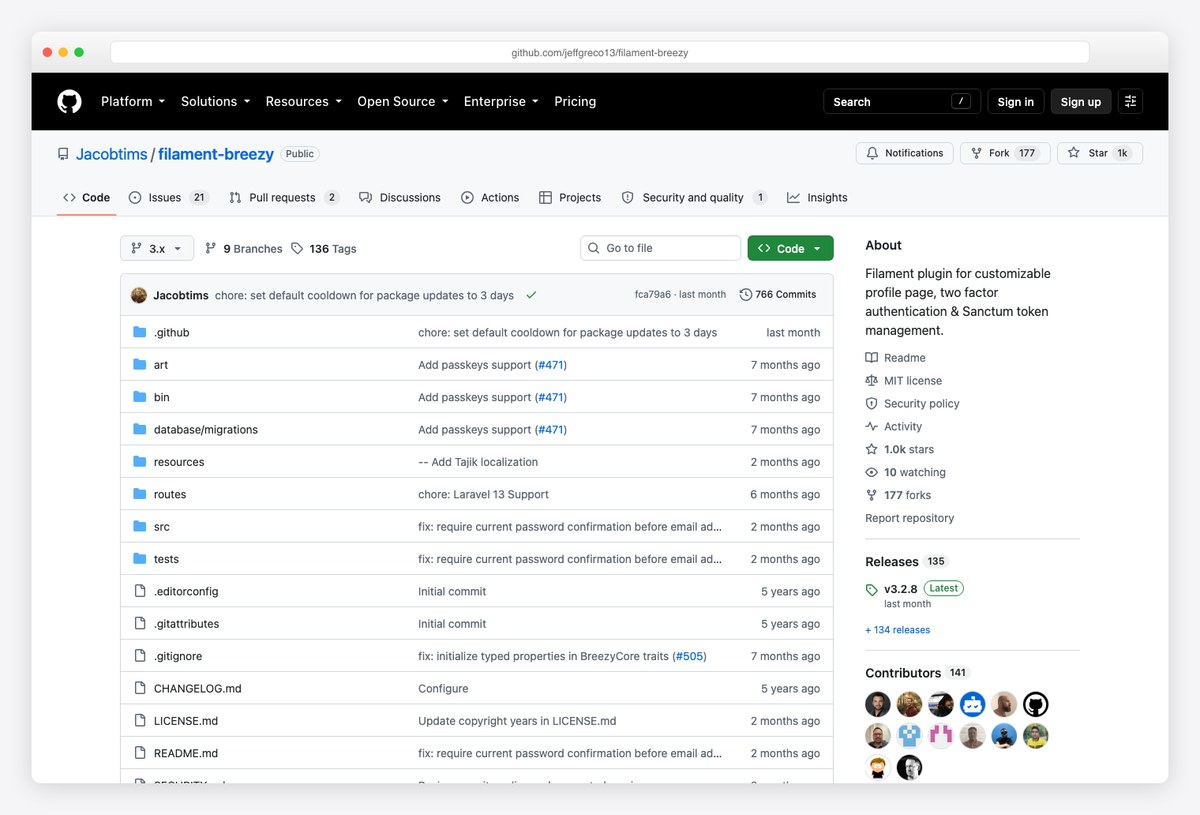This screenshot has width=1200, height=815.
Task: Open the LICENSE.md file
Action: 186,721
